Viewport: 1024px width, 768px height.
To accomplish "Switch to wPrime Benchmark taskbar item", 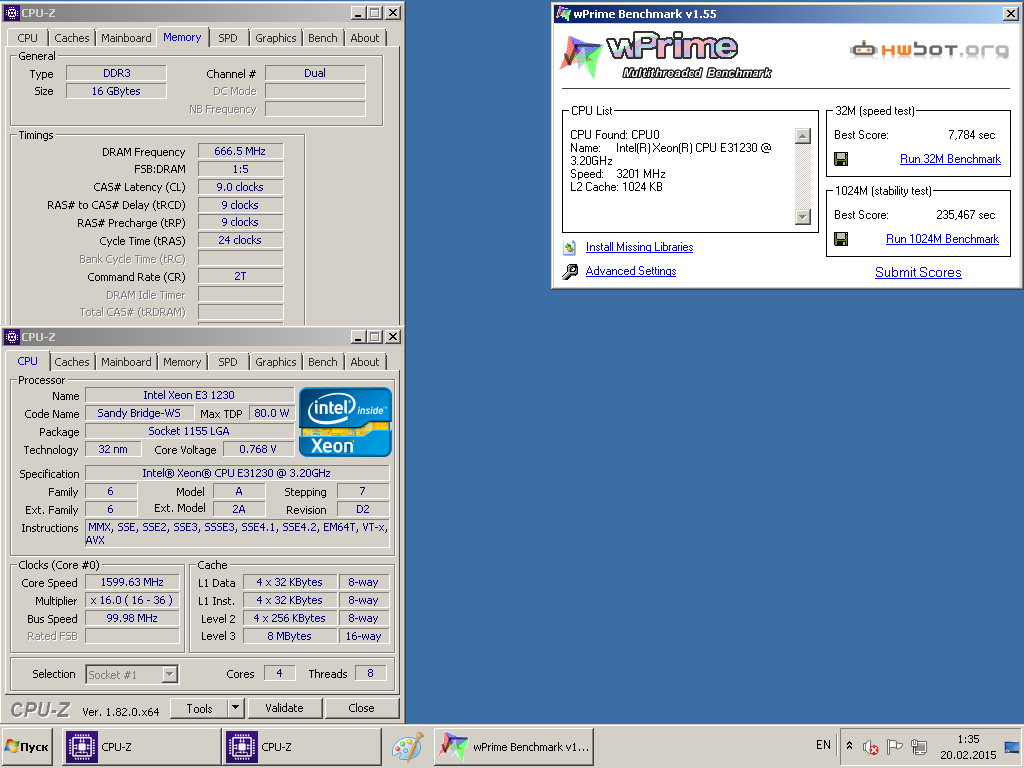I will (x=514, y=746).
